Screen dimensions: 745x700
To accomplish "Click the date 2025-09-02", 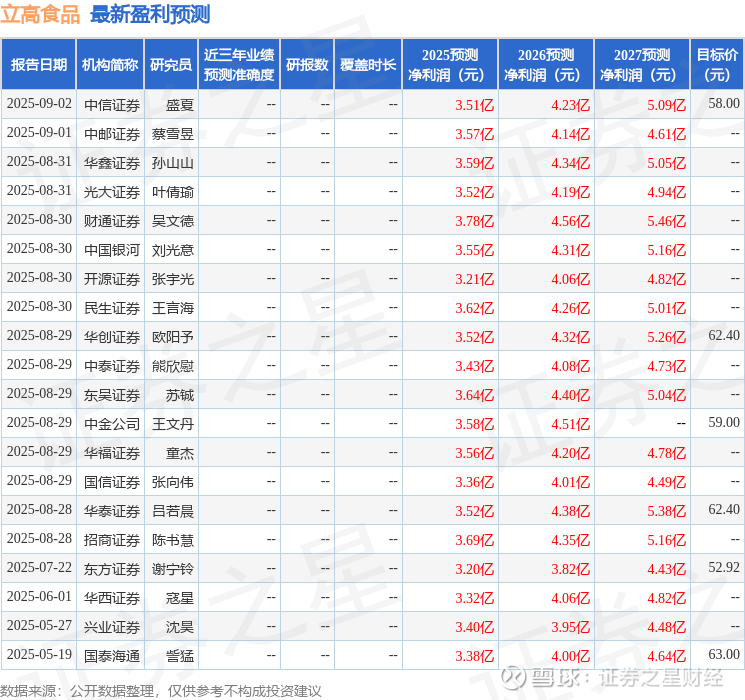I will (x=39, y=104).
